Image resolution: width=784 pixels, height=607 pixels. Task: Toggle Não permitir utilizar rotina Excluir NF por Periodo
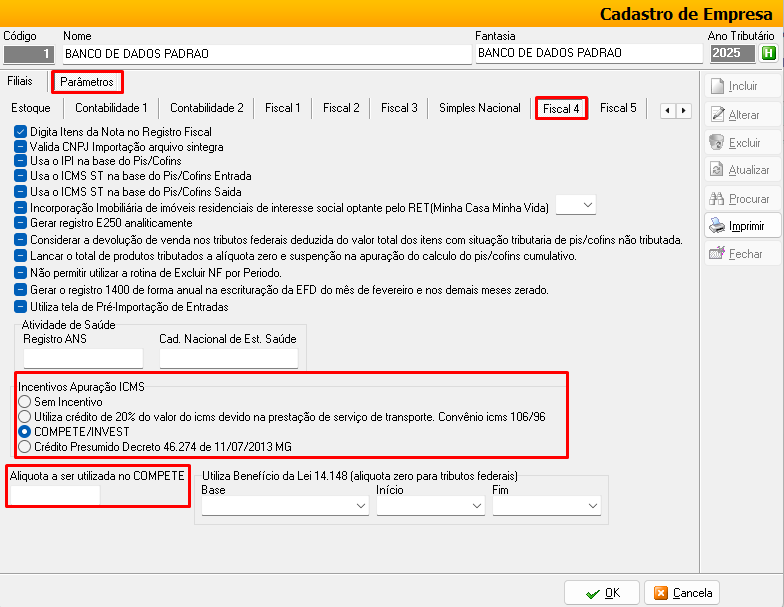click(20, 273)
